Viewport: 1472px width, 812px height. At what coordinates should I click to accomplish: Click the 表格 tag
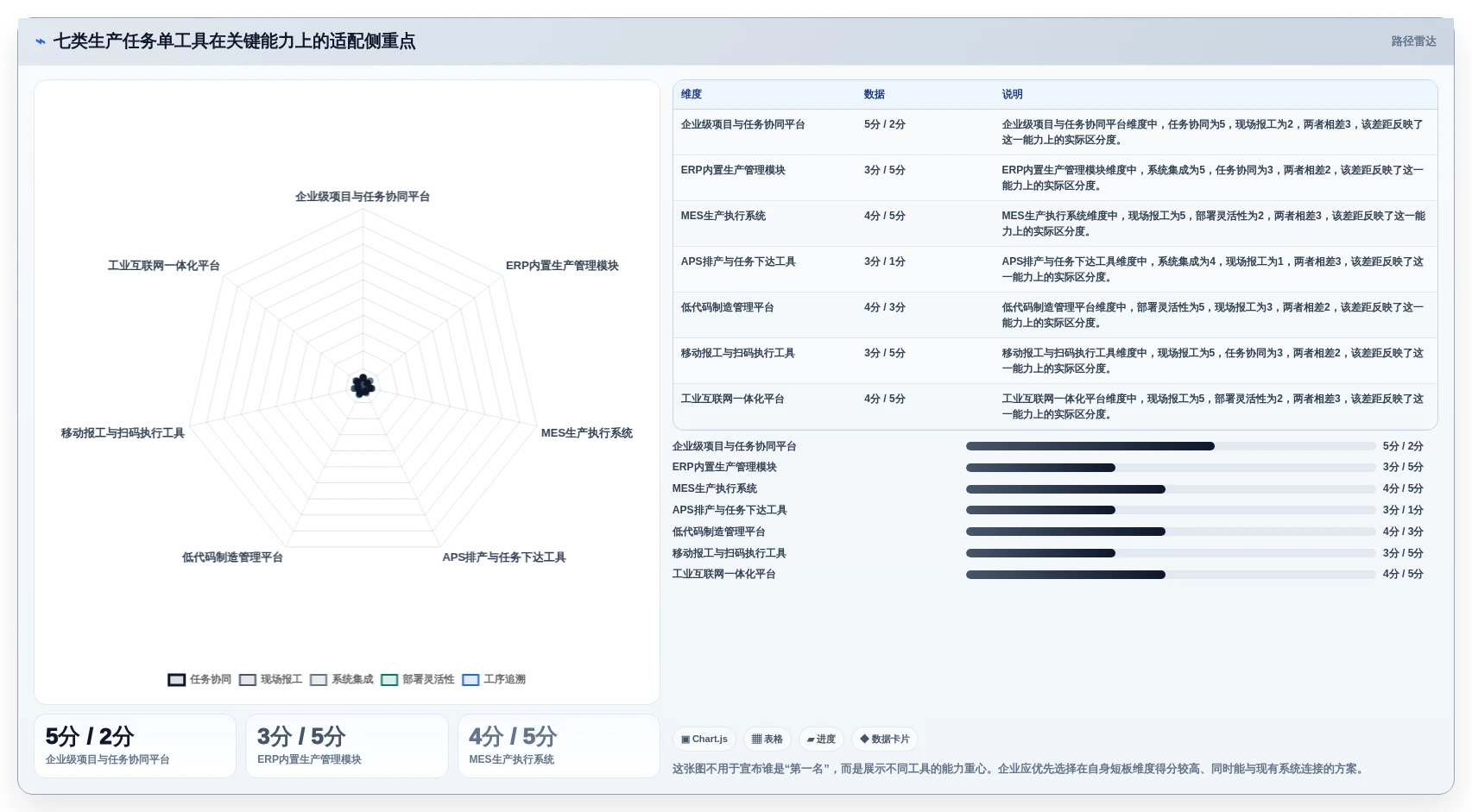coord(767,740)
